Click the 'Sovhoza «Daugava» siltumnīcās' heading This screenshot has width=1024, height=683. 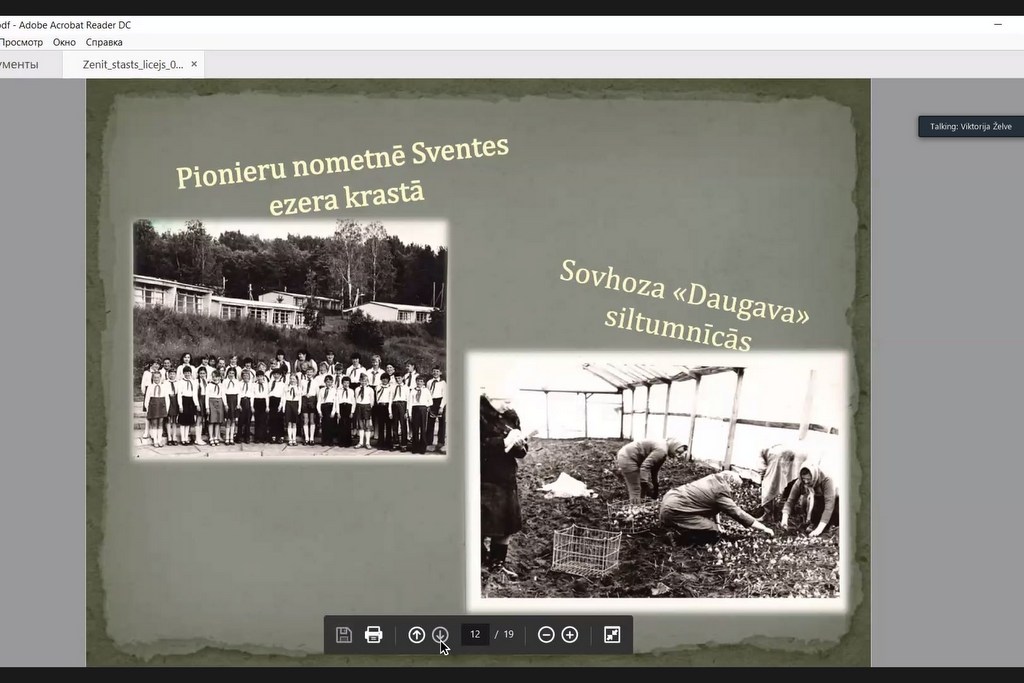683,305
